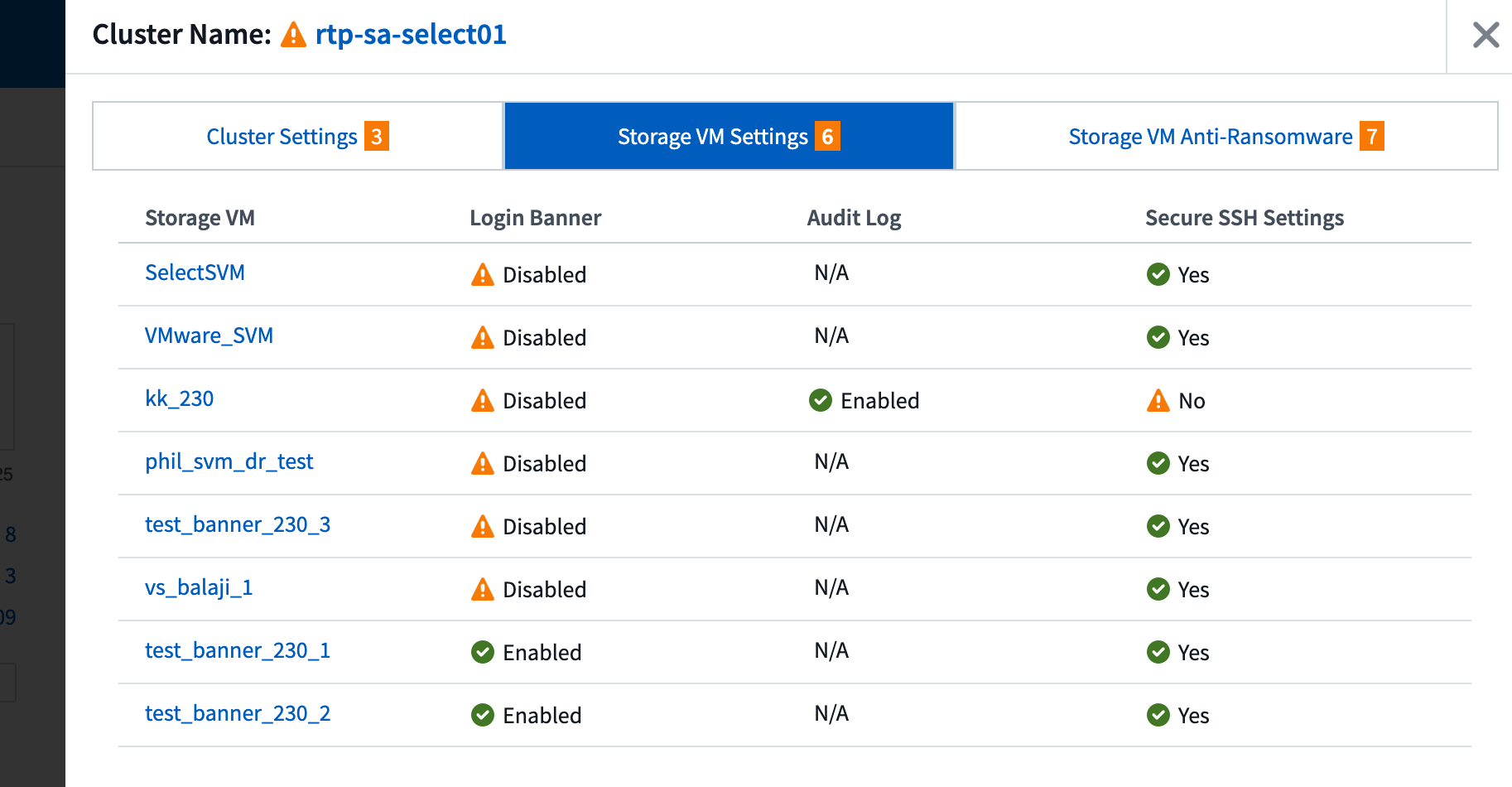The height and width of the screenshot is (787, 1512).
Task: Open the VMware_SVM storage VM
Action: (209, 336)
